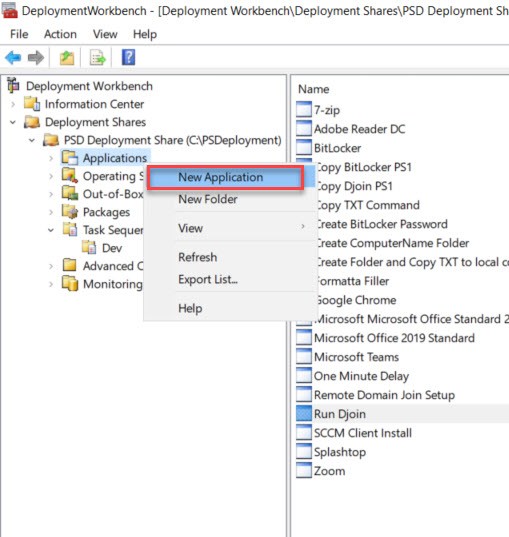Click the Adobe Reader DC application icon

(x=304, y=128)
